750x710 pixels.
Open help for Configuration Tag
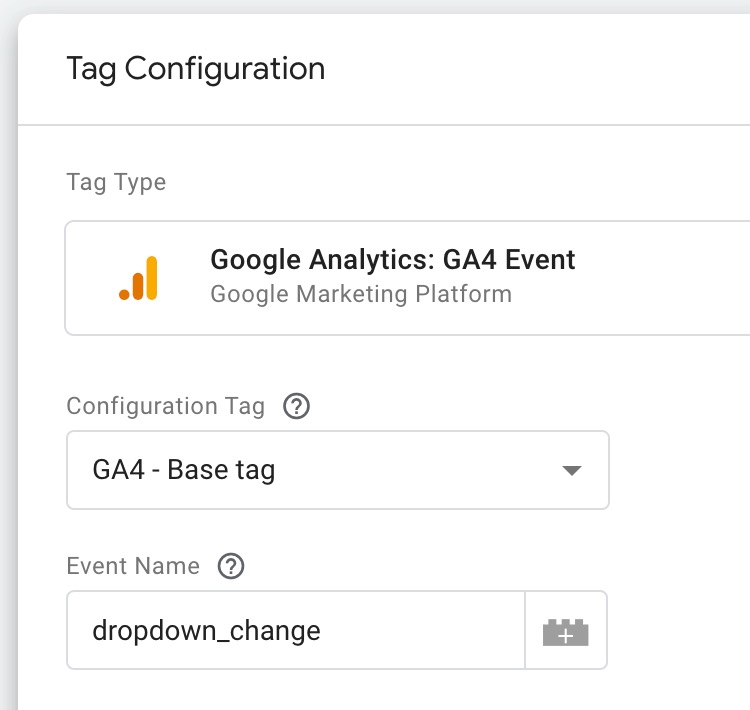(296, 406)
